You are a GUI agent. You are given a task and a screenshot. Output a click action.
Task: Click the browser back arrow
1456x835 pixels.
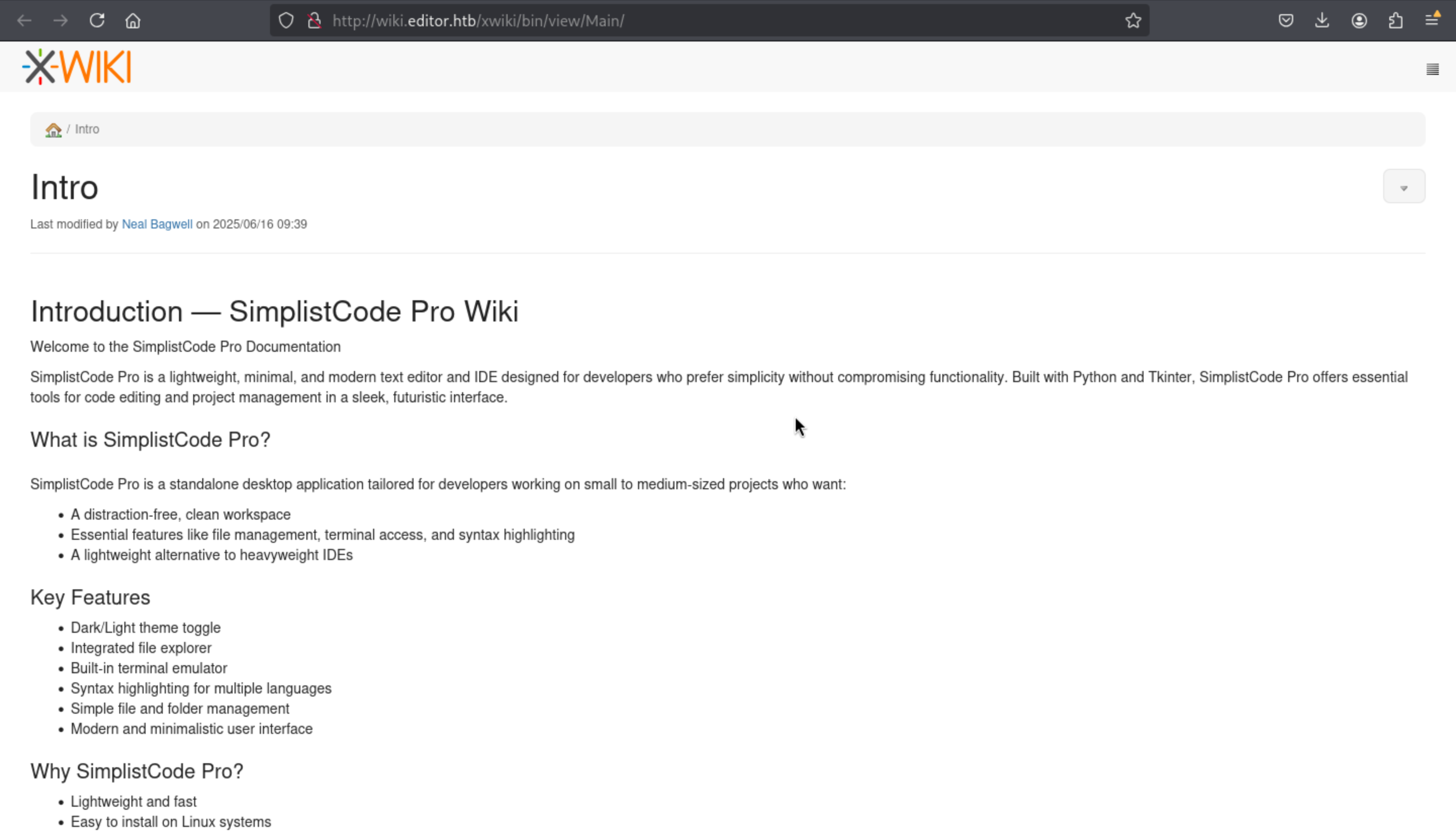24,21
